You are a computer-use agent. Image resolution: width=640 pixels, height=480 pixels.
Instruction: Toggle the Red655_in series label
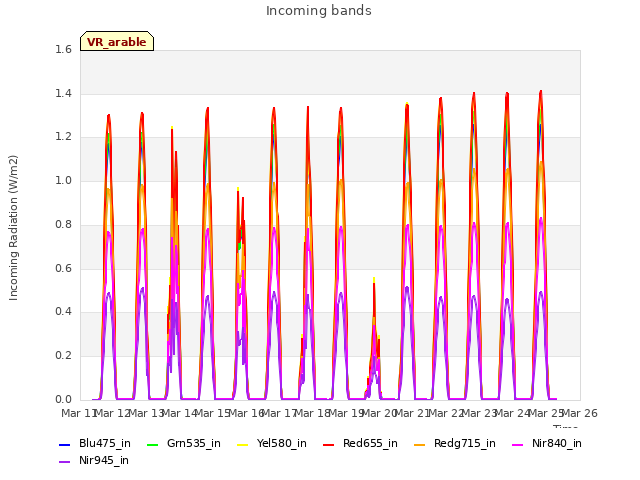[370, 443]
